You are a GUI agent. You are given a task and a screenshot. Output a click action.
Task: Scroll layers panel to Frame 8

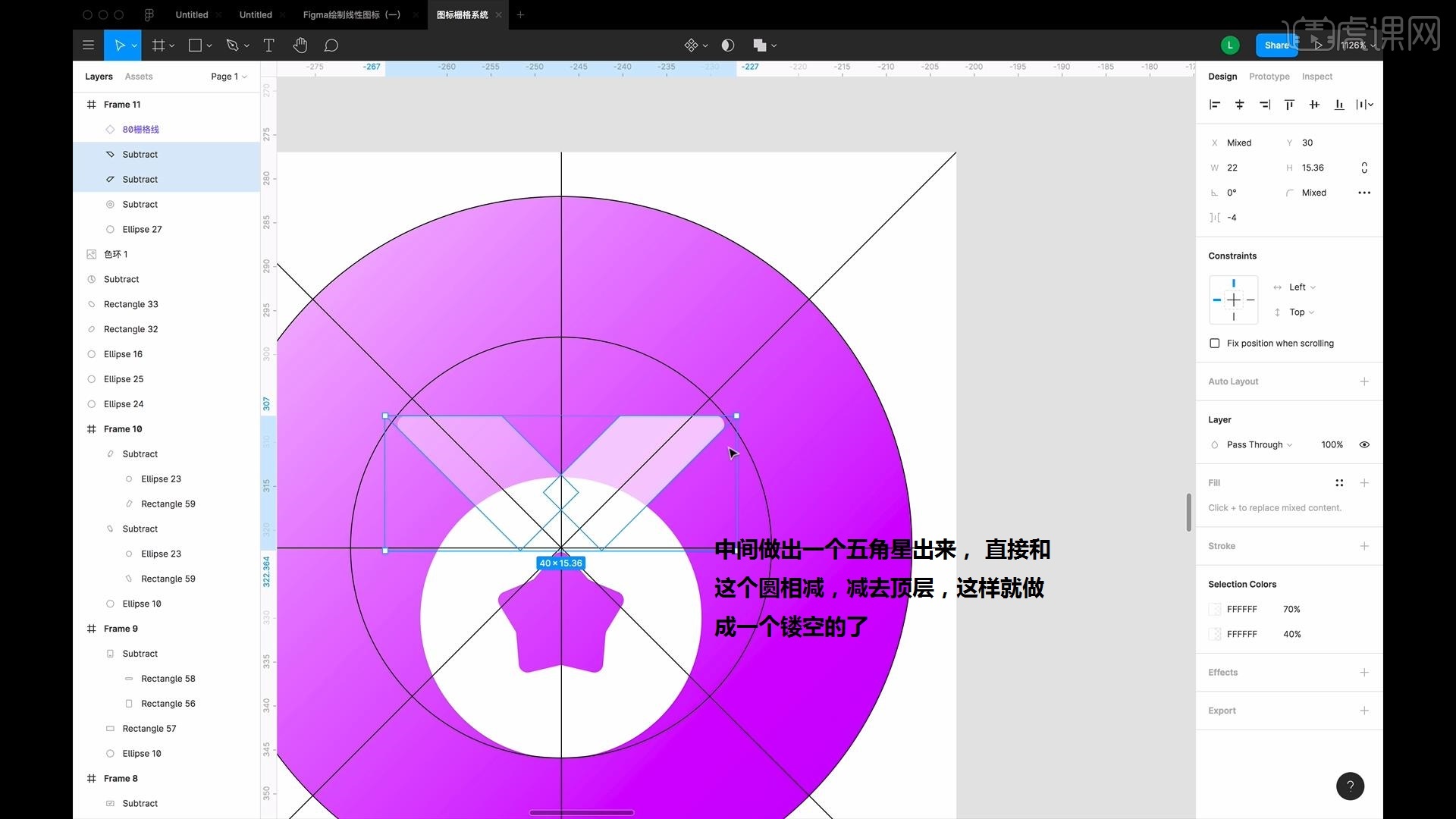coord(122,778)
